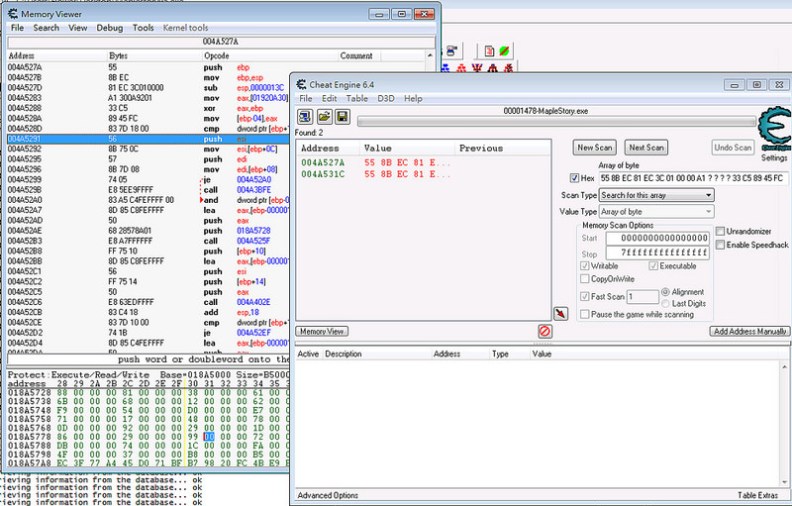
Task: Select result address 004A531C
Action: pos(323,174)
